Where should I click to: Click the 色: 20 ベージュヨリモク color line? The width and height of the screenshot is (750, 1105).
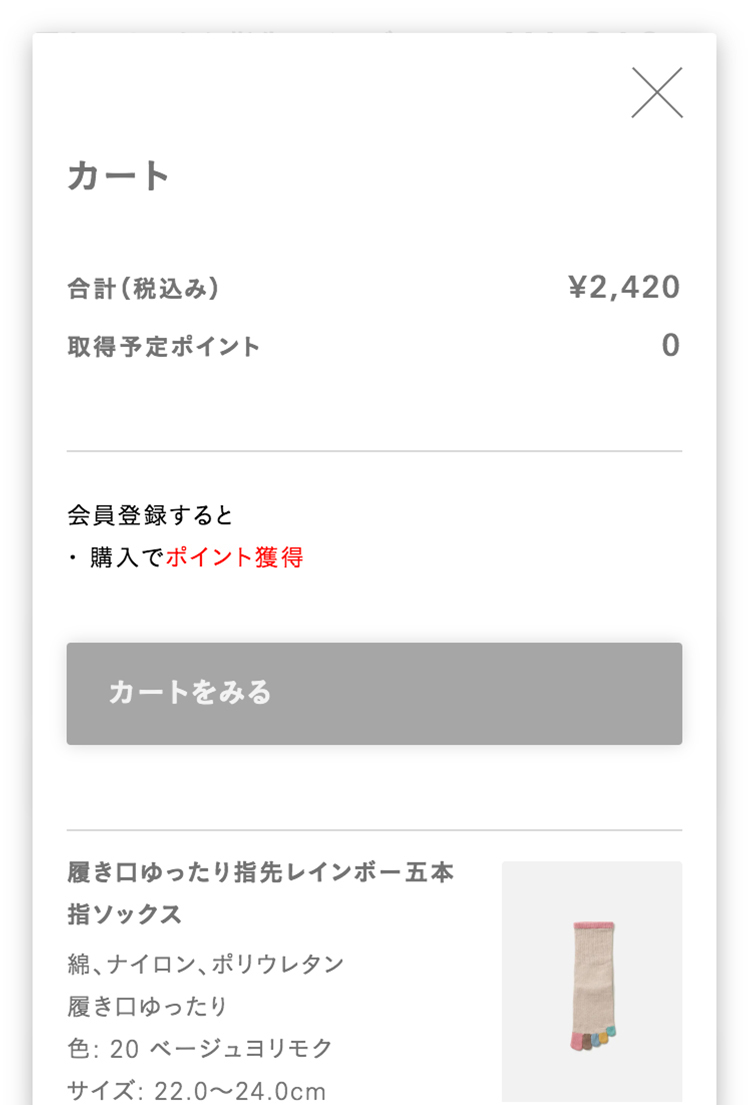(x=200, y=1048)
